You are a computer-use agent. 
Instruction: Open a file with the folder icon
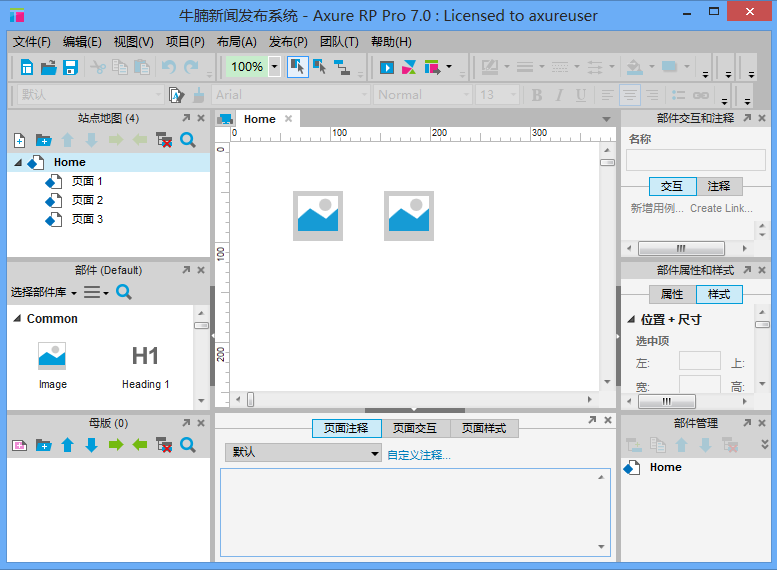coord(49,67)
